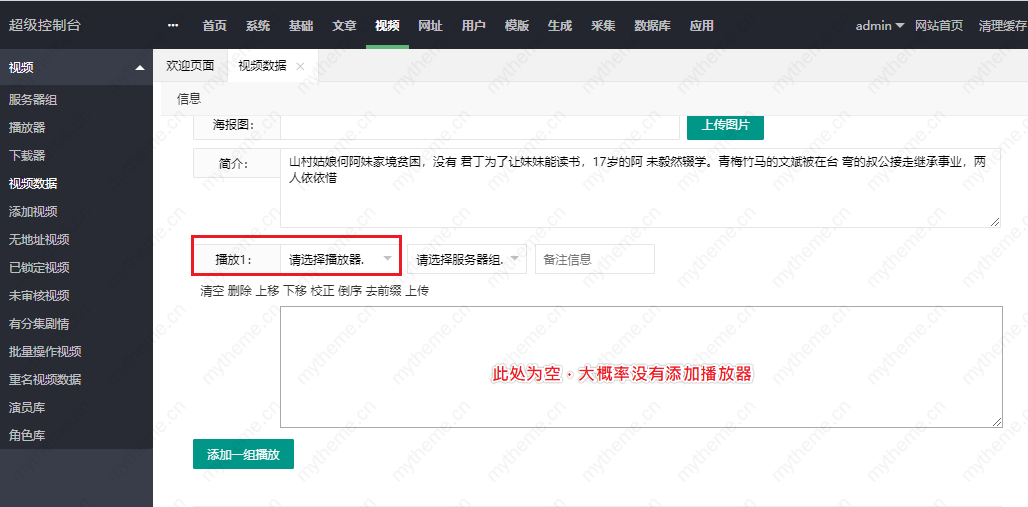
Task: Close the 视频数据 tab with its X icon
Action: point(300,66)
